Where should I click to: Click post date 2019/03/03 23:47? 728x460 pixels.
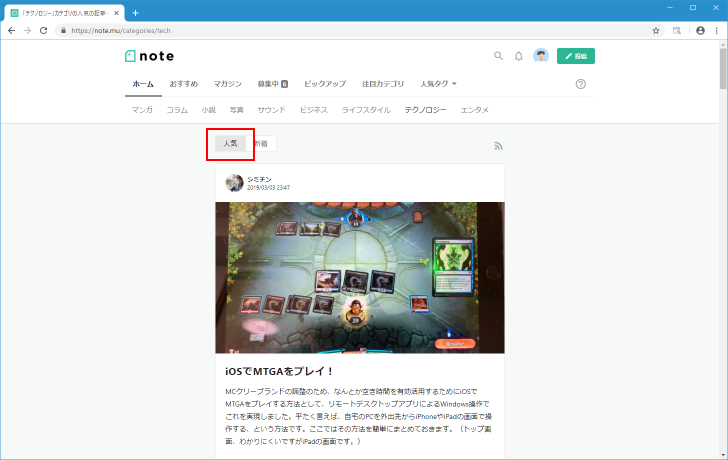click(268, 188)
